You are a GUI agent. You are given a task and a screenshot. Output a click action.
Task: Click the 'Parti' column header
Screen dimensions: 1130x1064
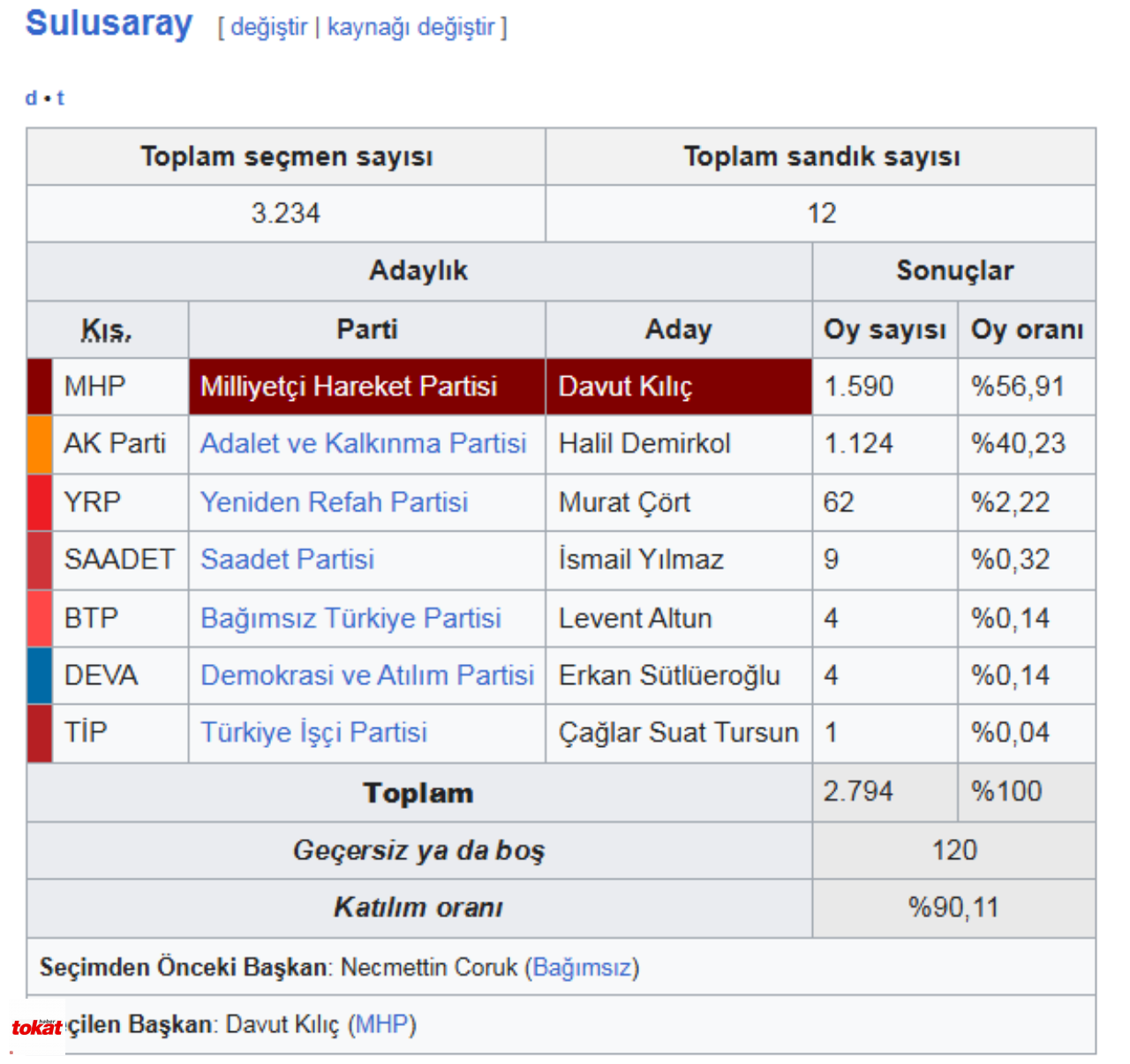tap(367, 329)
